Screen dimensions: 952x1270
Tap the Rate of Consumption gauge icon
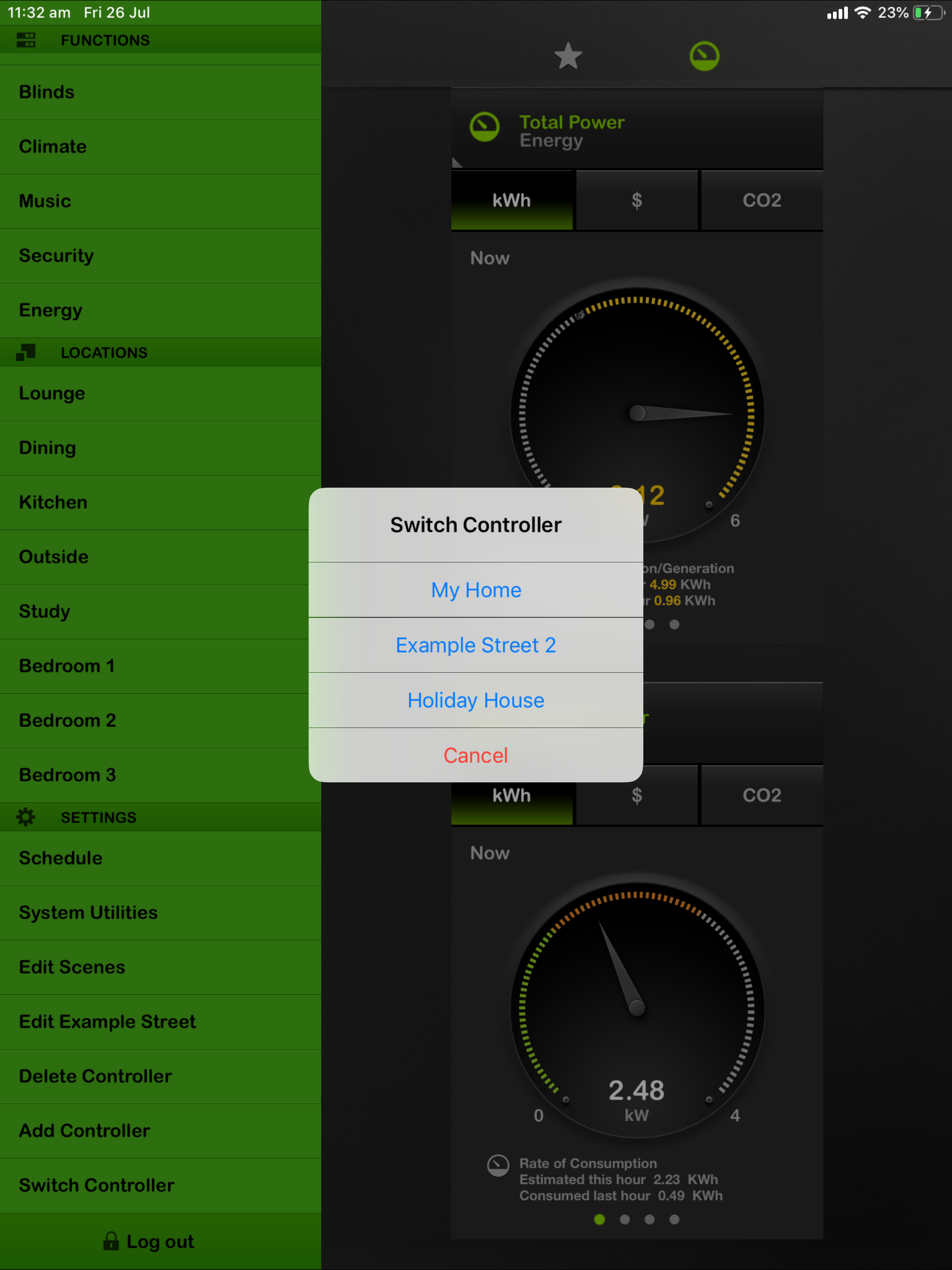[498, 1165]
